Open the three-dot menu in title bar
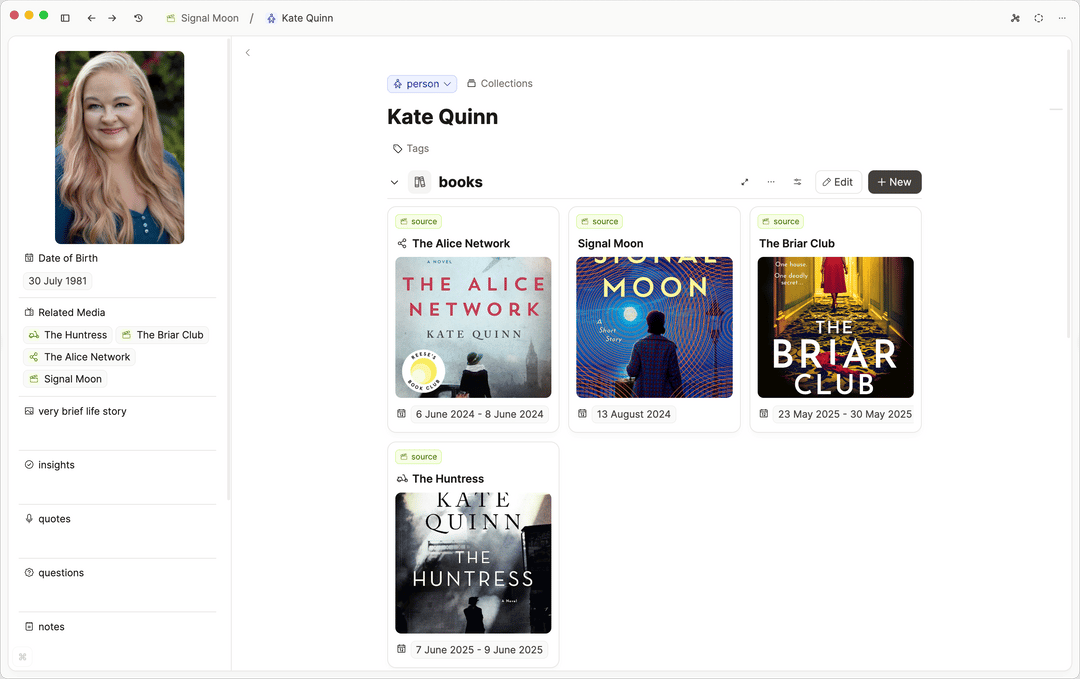 point(1062,18)
